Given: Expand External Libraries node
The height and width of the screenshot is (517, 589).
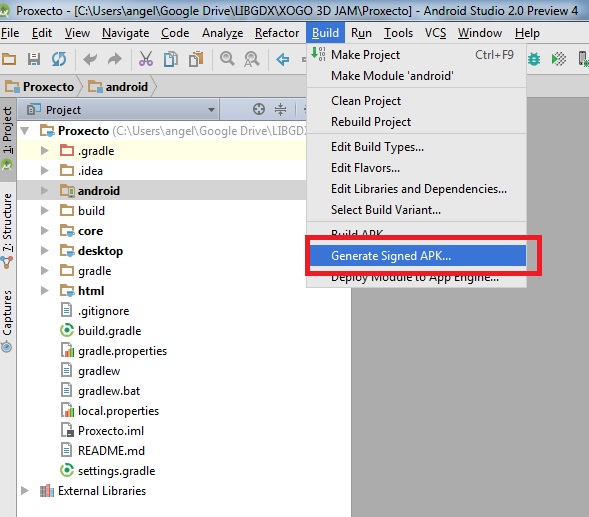Looking at the screenshot, I should (x=25, y=491).
